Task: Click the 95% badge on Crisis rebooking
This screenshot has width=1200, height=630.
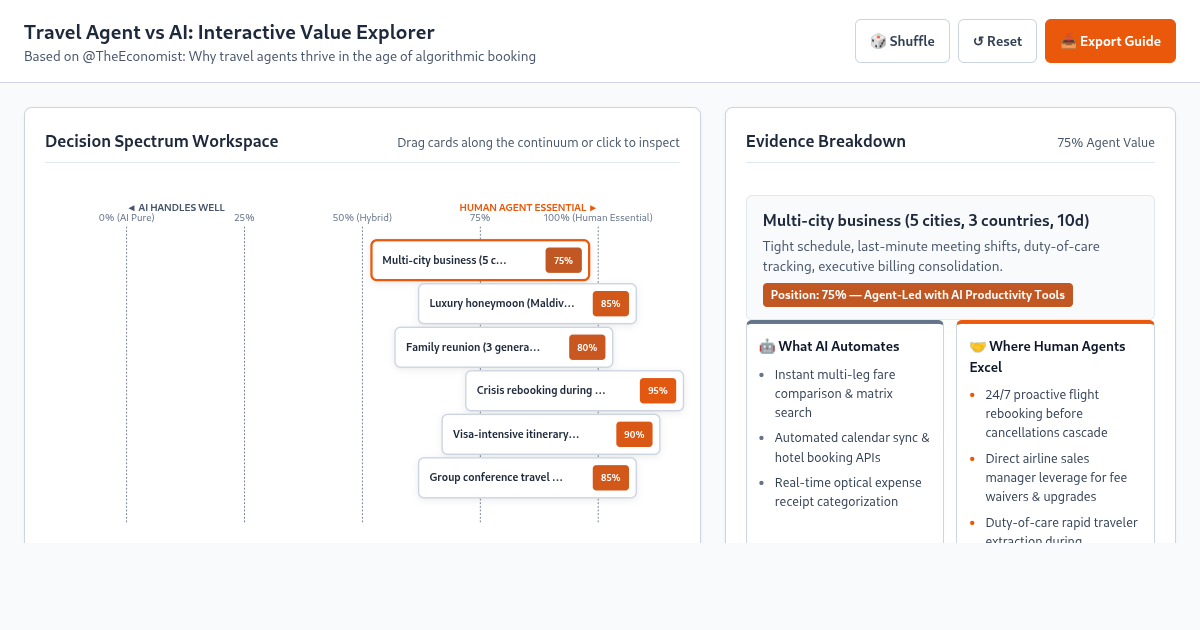Action: point(657,390)
